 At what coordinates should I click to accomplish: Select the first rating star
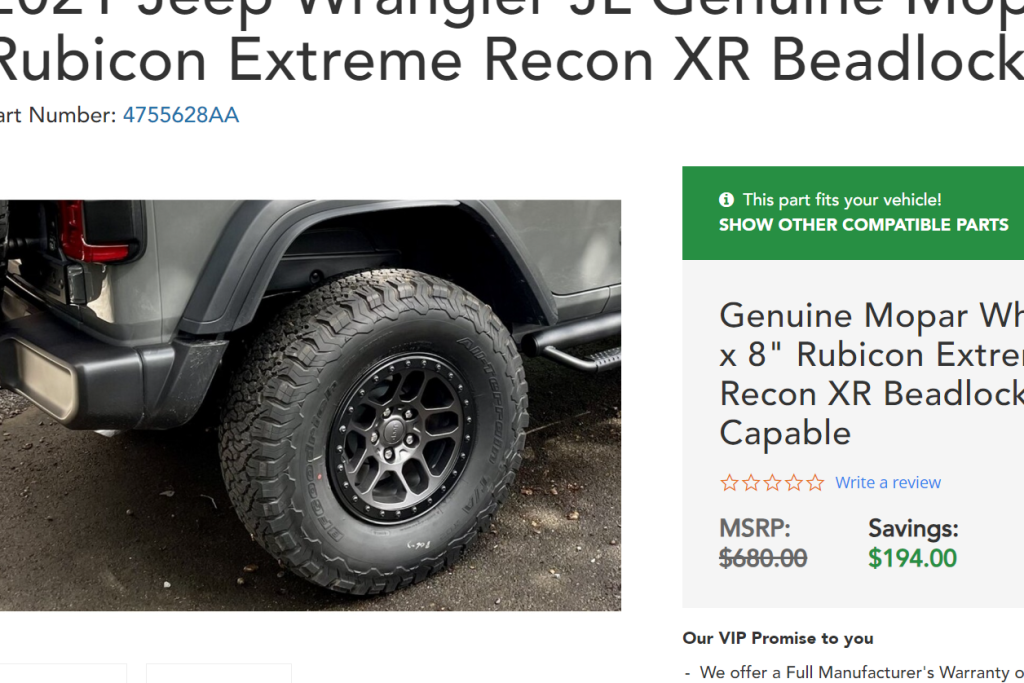coord(729,483)
